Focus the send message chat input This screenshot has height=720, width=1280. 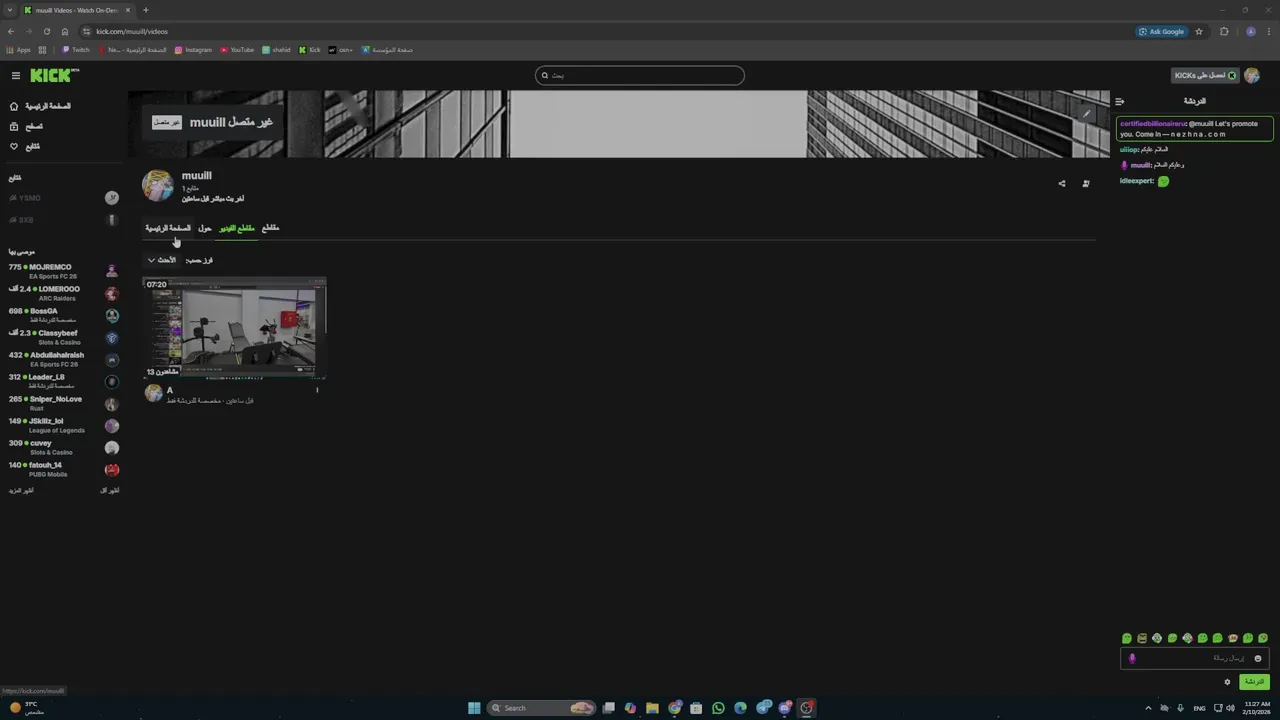[1195, 658]
